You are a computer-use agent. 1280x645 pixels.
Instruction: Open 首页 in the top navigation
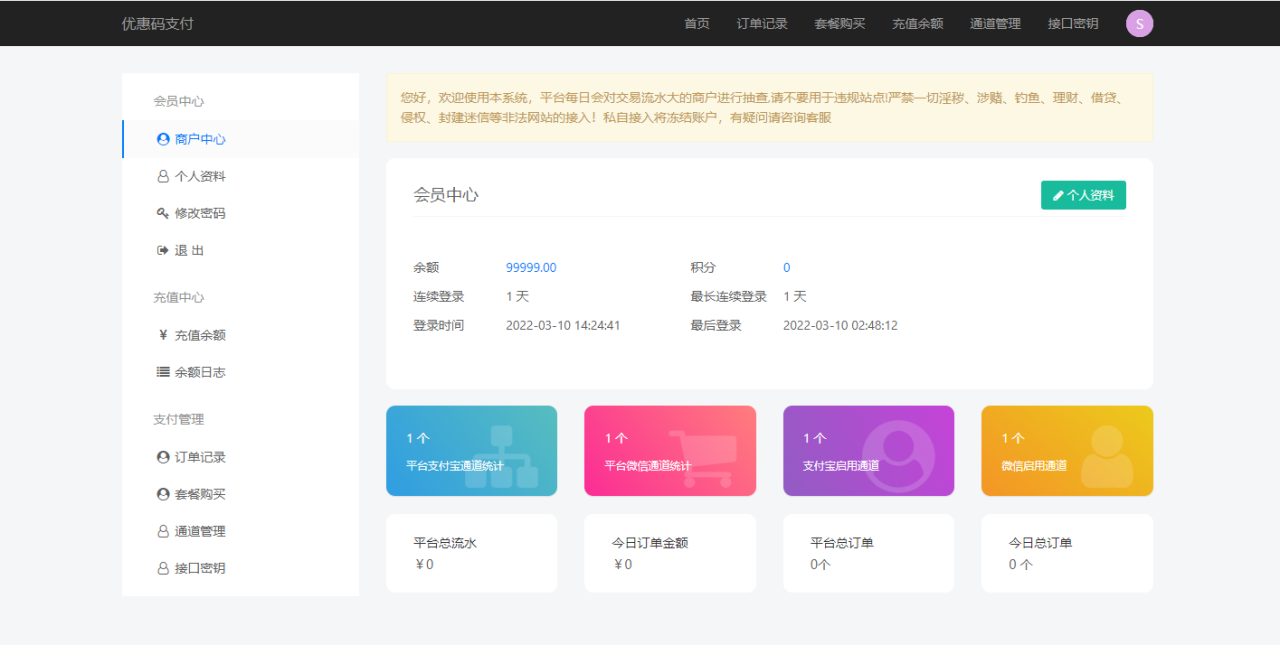697,24
